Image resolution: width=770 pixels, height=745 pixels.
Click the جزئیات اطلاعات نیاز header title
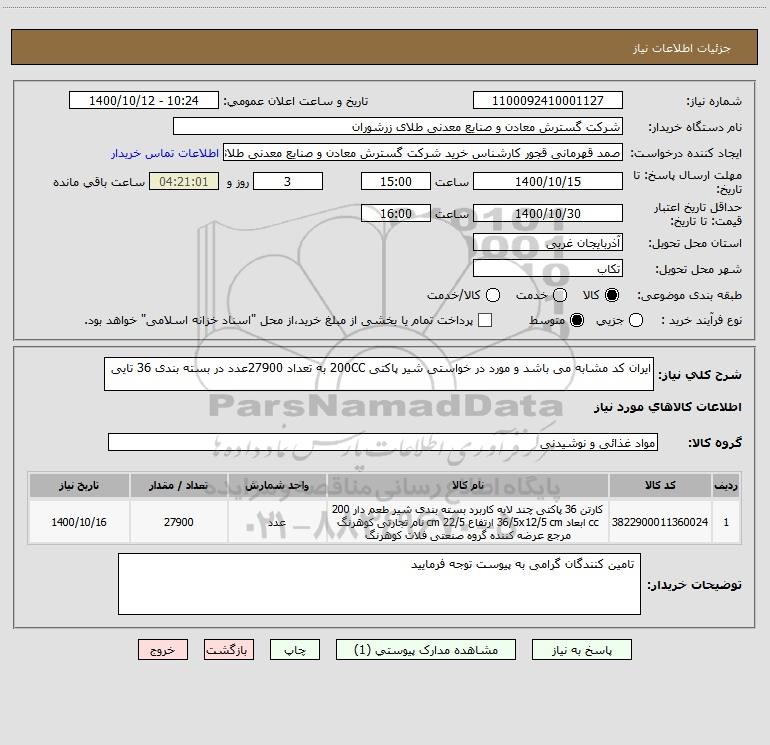[682, 48]
